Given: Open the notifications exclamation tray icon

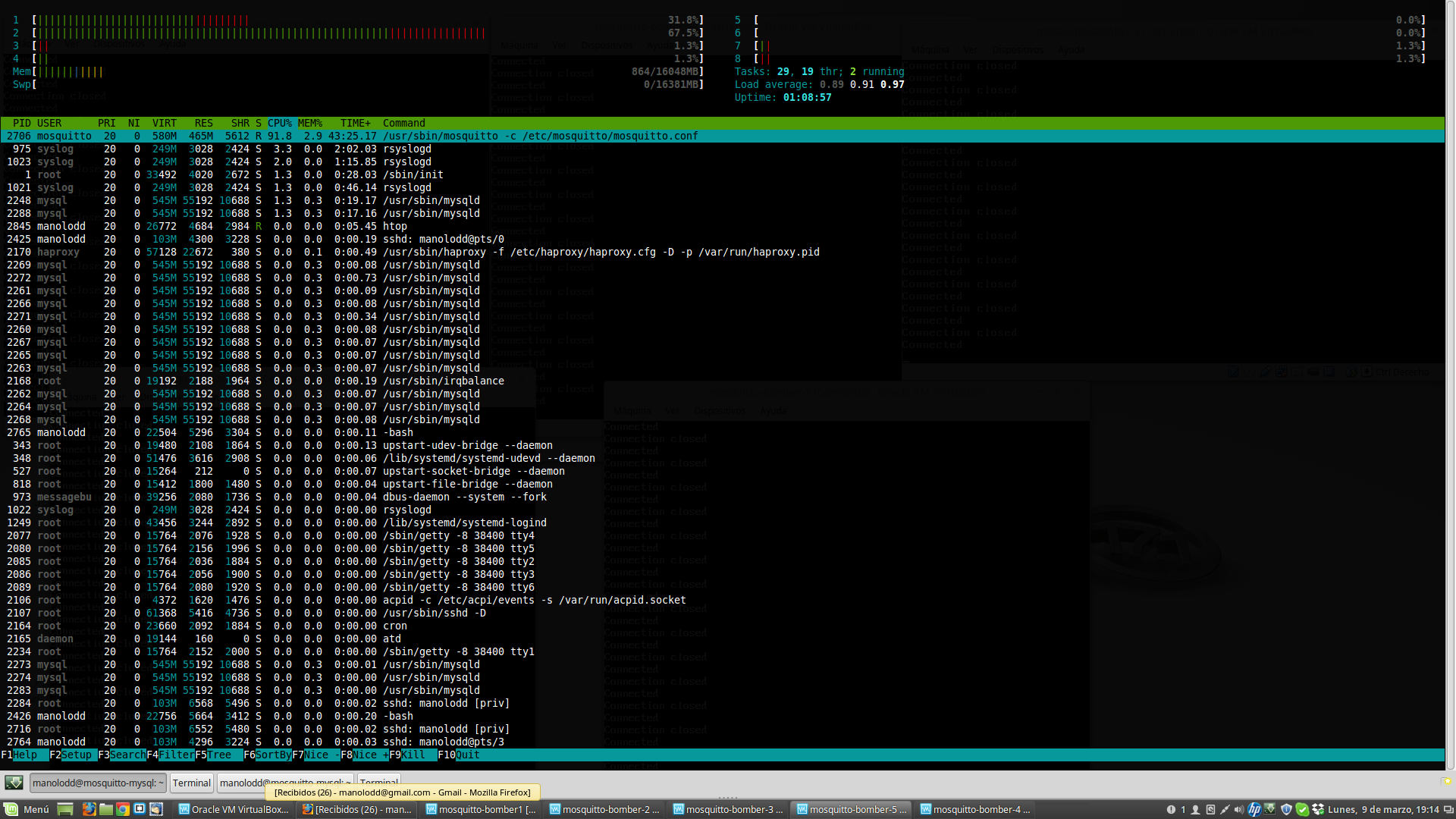Looking at the screenshot, I should (x=1171, y=809).
